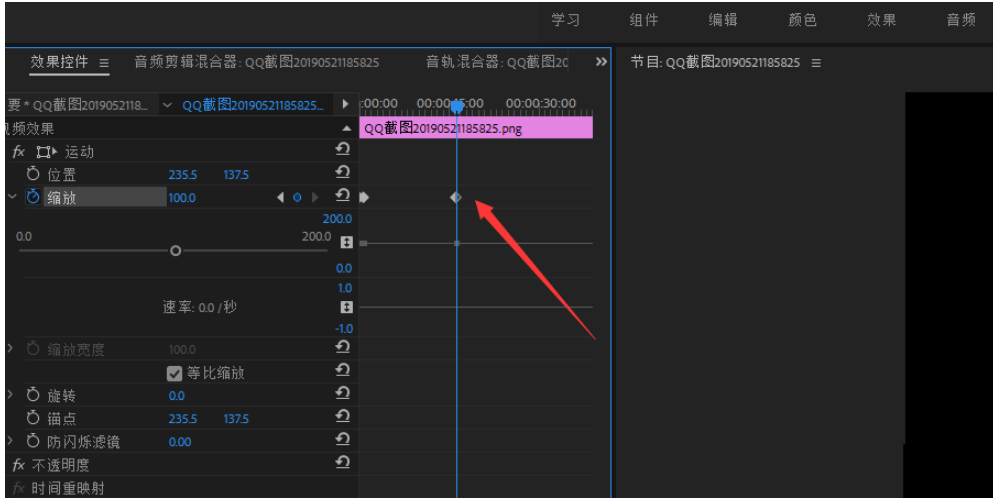Viewport: 993px width, 498px height.
Task: Play the clip audio arrow button
Action: click(x=345, y=104)
